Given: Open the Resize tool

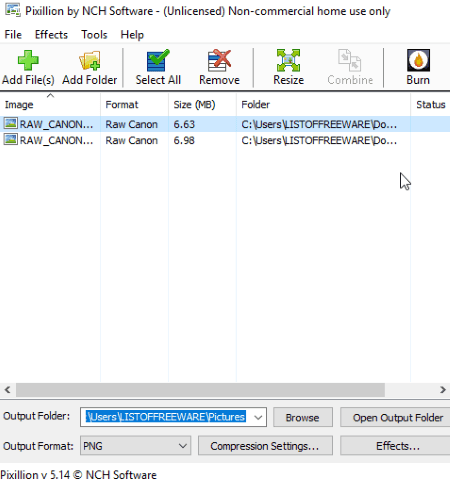Looking at the screenshot, I should (288, 60).
